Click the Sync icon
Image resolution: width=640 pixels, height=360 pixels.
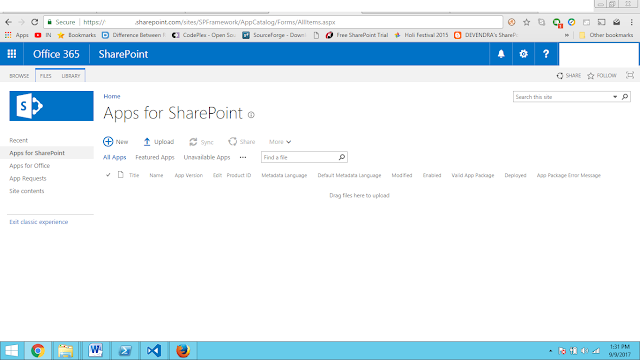tap(193, 142)
